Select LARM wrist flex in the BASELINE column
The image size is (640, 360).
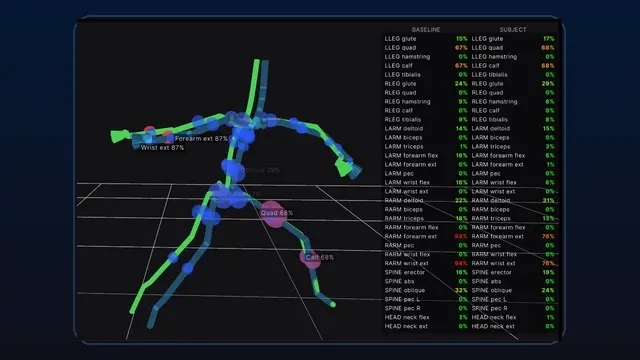point(426,182)
